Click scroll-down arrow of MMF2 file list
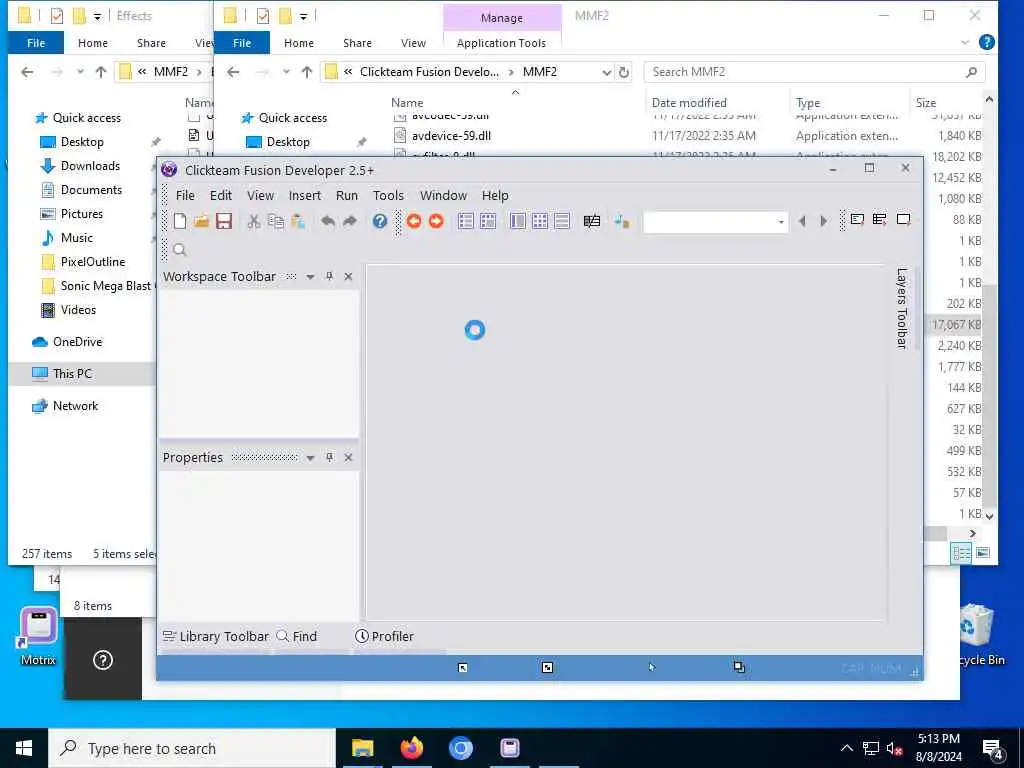This screenshot has width=1024, height=768. (989, 515)
